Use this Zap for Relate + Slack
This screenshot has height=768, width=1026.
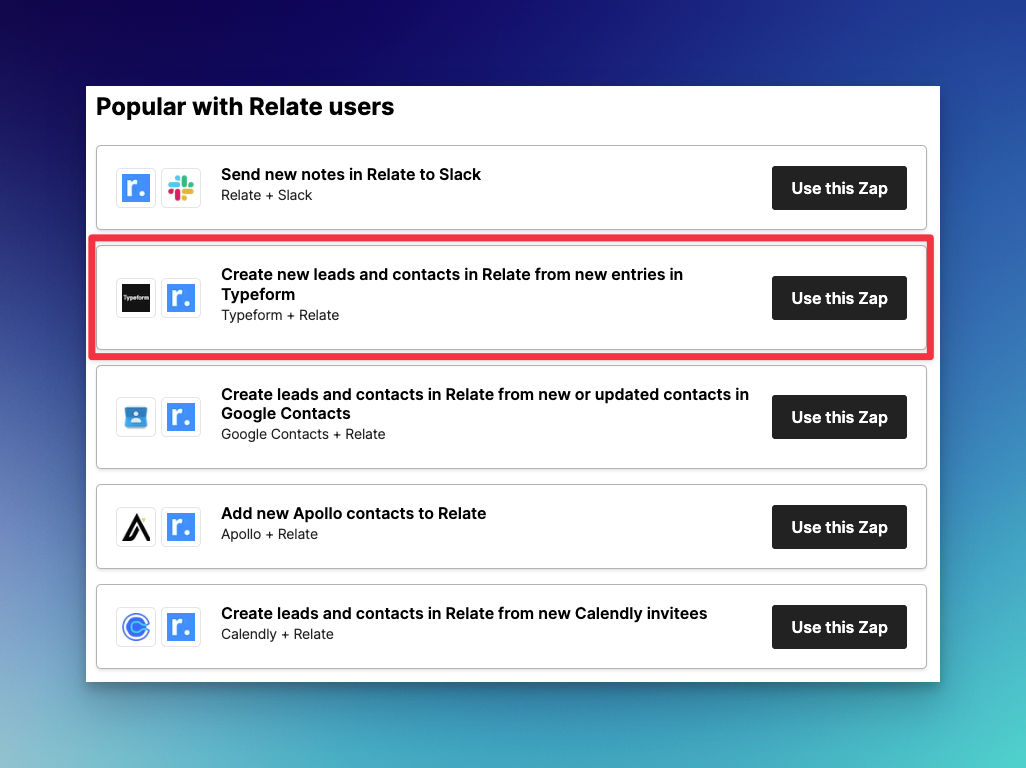pyautogui.click(x=839, y=188)
